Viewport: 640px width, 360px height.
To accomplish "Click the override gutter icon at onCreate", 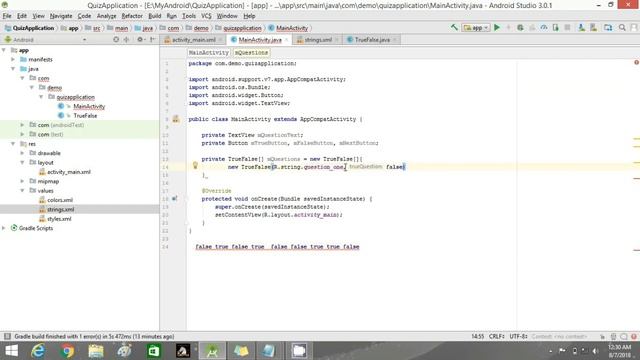I will (175, 199).
